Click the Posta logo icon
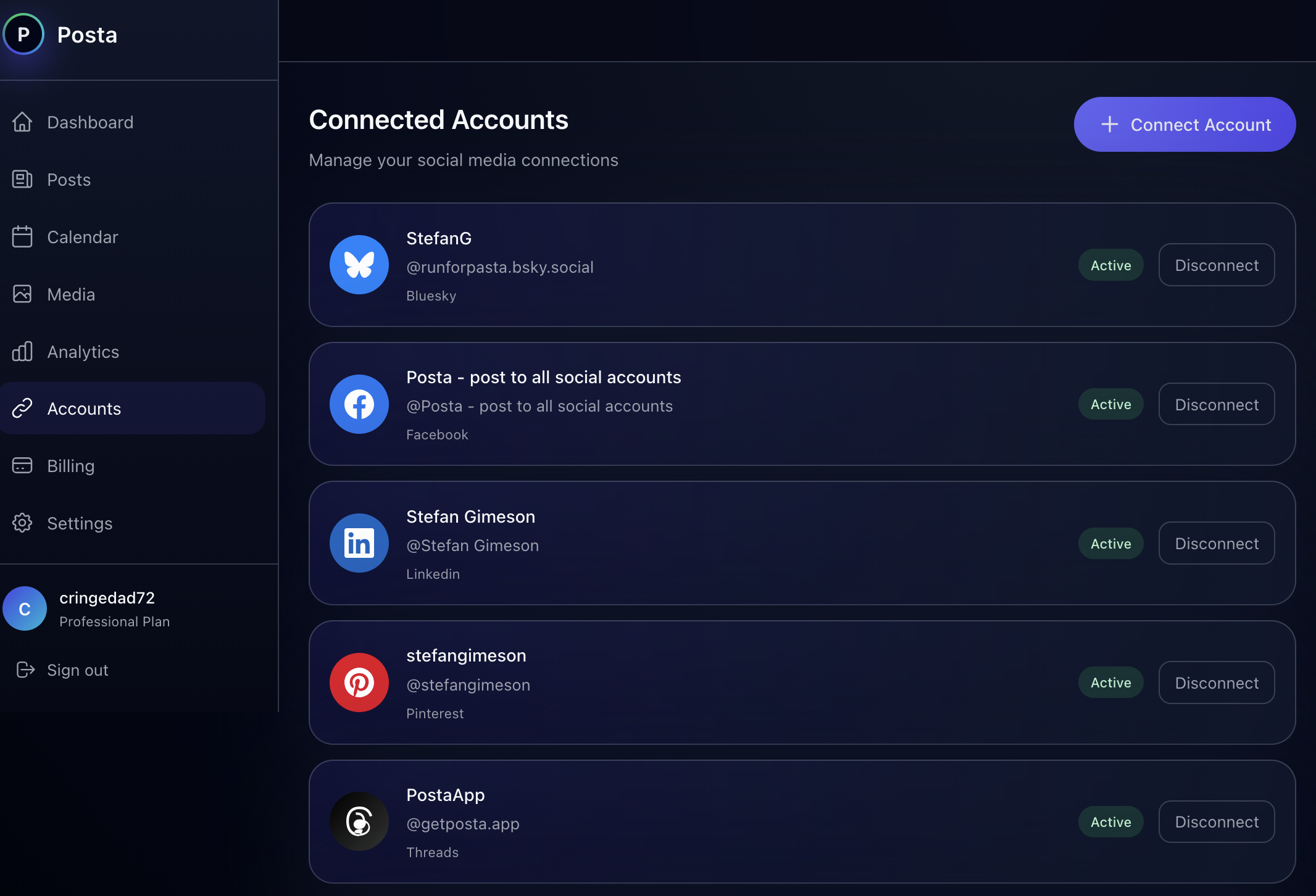Image resolution: width=1316 pixels, height=896 pixels. (23, 35)
